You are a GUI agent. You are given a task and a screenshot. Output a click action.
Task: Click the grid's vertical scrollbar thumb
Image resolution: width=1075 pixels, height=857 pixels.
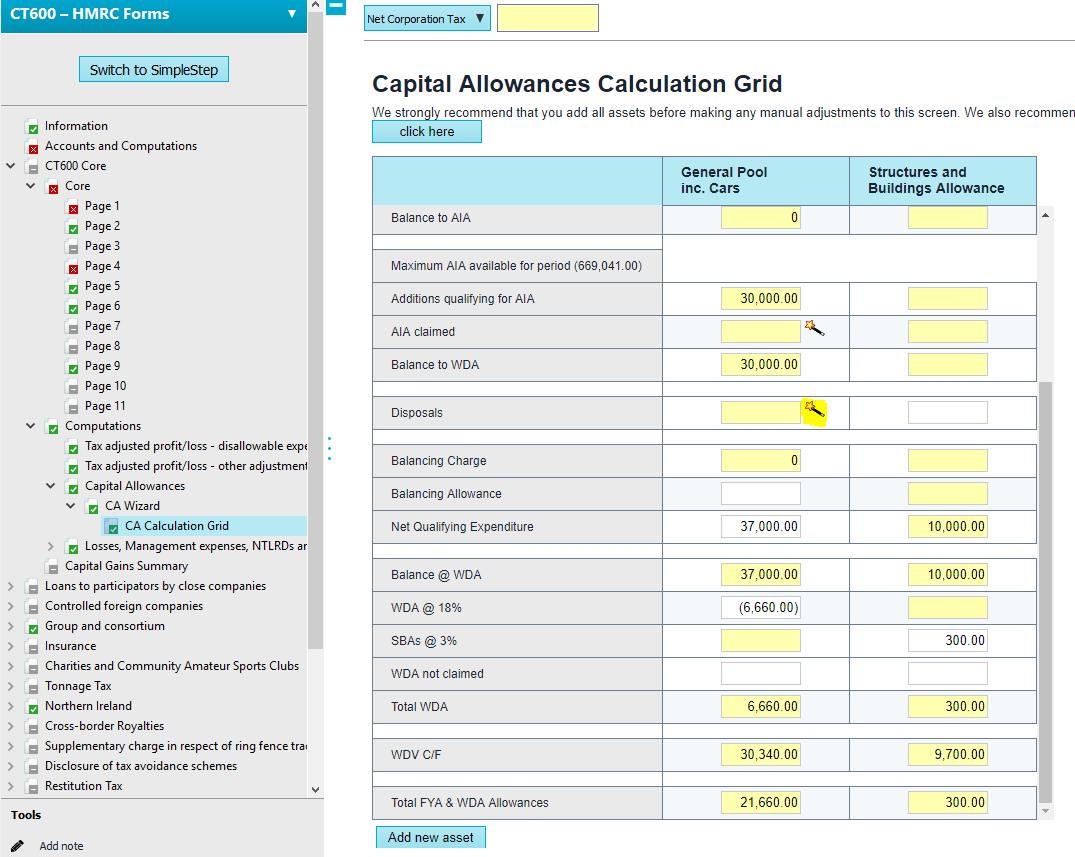(x=1046, y=590)
